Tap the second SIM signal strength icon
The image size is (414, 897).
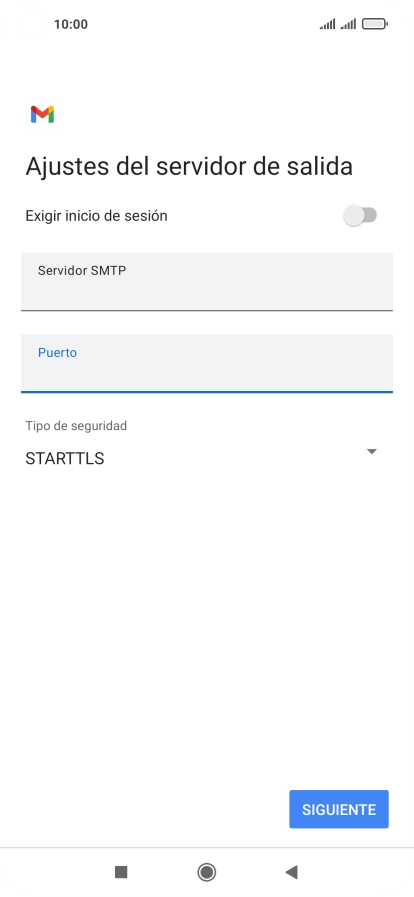(348, 24)
